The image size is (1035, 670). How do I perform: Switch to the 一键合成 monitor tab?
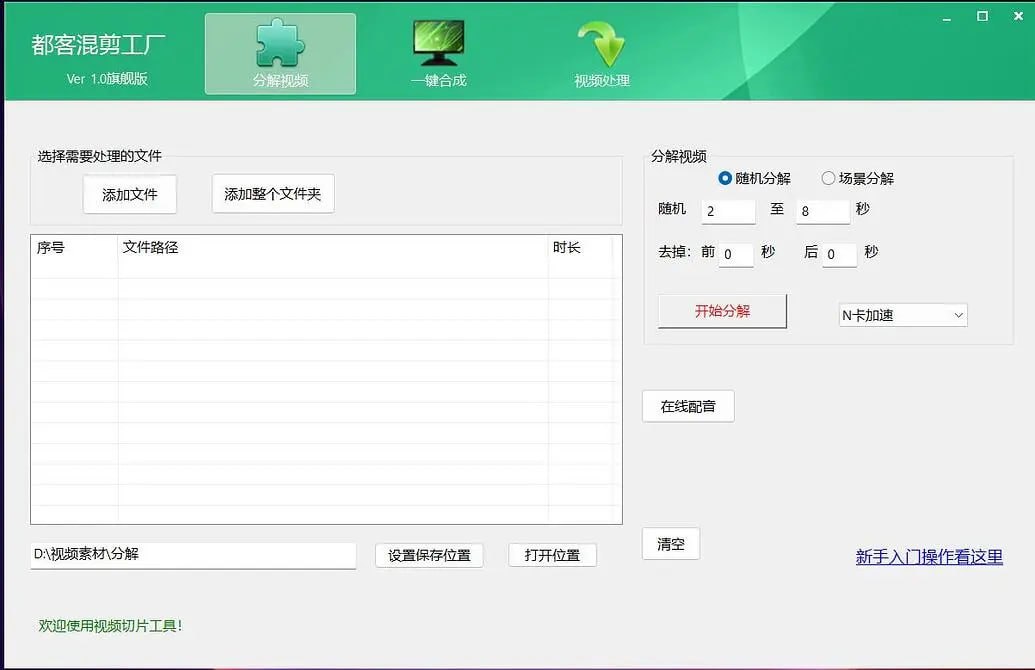click(x=438, y=54)
